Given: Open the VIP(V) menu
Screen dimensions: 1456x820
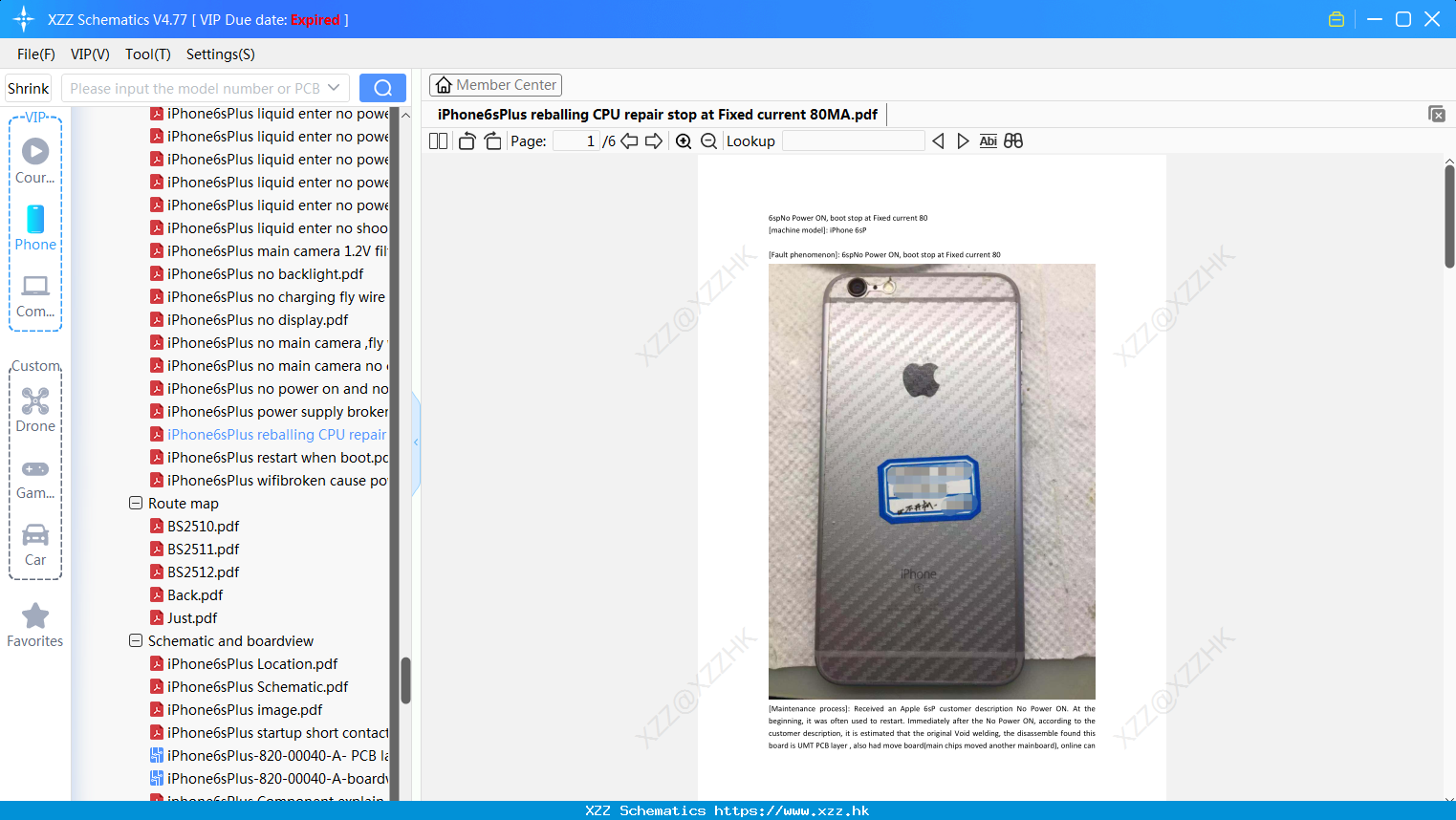Looking at the screenshot, I should coord(90,54).
